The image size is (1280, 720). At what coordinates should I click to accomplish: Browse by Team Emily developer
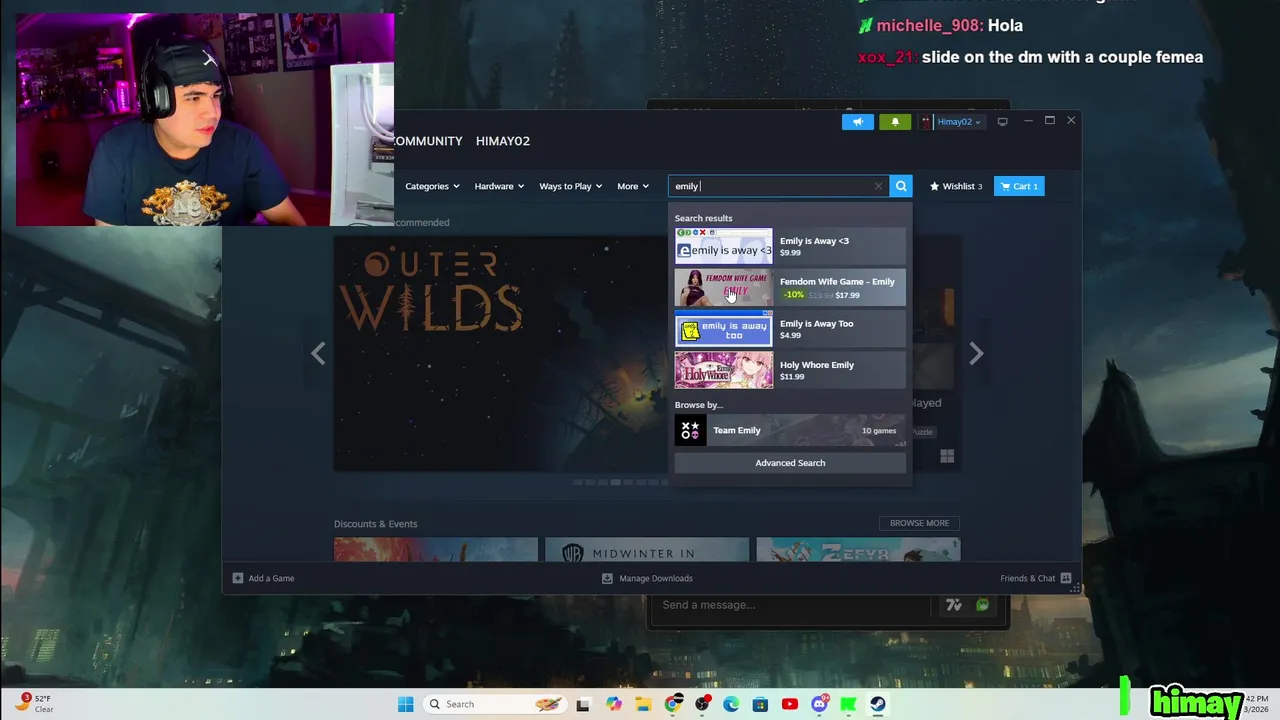point(790,430)
